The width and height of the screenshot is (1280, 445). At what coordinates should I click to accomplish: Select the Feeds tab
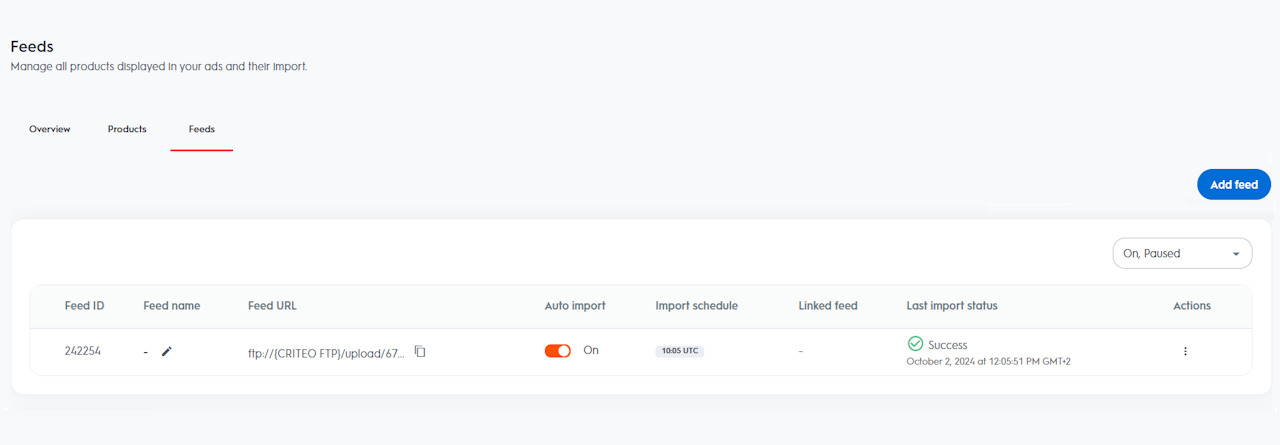click(202, 129)
